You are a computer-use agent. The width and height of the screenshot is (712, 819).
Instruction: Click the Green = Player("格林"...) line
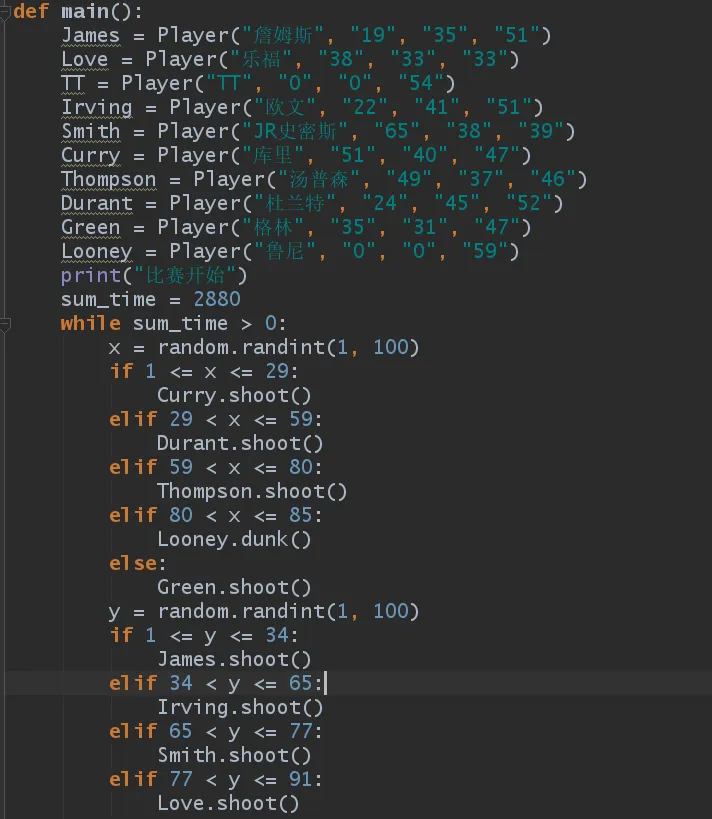coord(296,228)
